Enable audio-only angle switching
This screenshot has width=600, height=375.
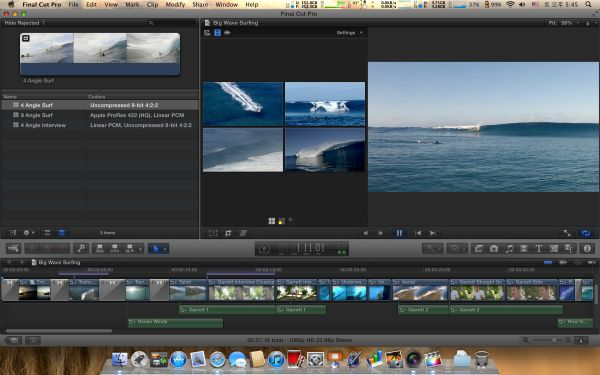click(227, 33)
